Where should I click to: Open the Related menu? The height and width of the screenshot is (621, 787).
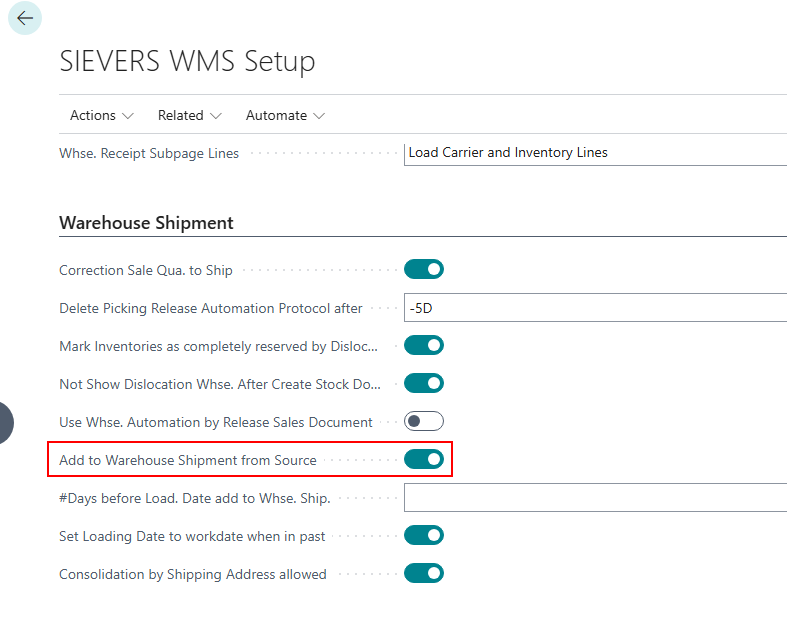click(189, 115)
